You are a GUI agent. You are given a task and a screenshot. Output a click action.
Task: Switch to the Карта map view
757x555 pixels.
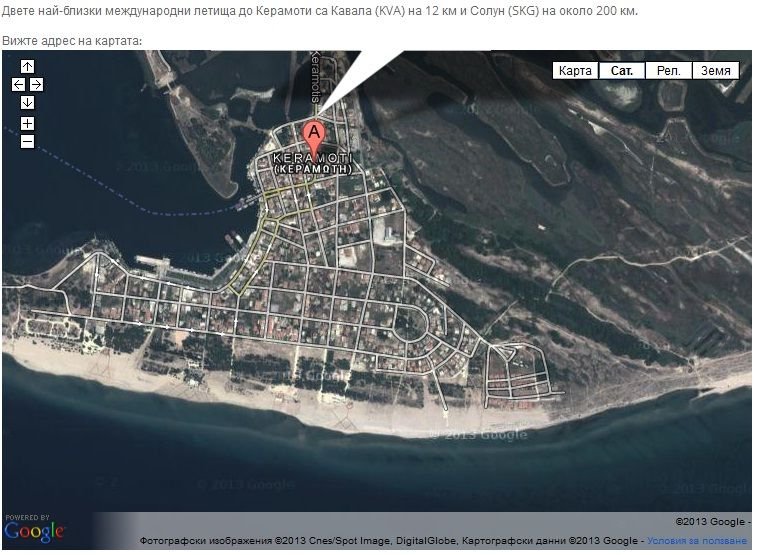click(575, 71)
